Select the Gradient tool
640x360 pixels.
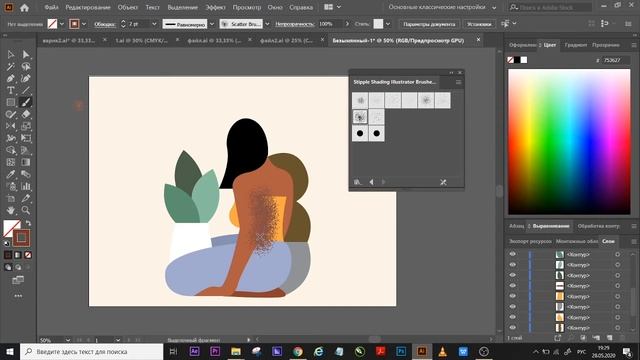pos(26,162)
